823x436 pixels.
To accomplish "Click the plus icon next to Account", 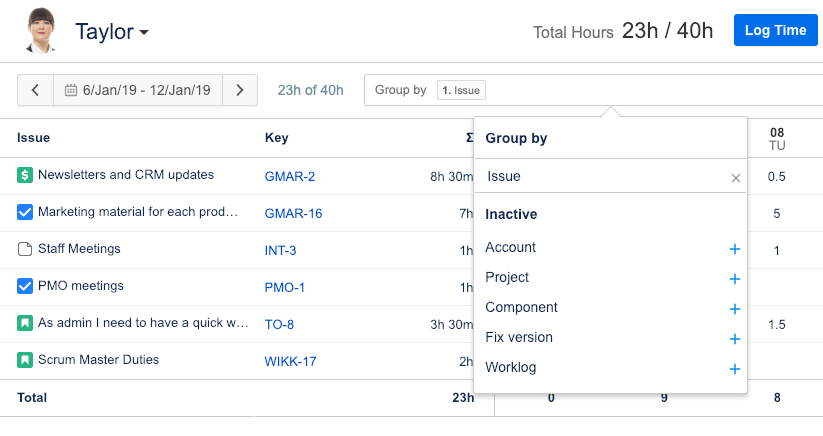I will pos(735,249).
